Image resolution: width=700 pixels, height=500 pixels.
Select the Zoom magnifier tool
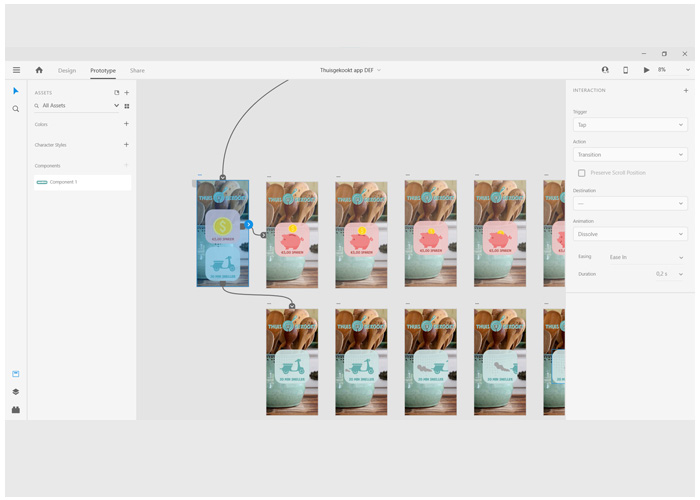coord(16,109)
